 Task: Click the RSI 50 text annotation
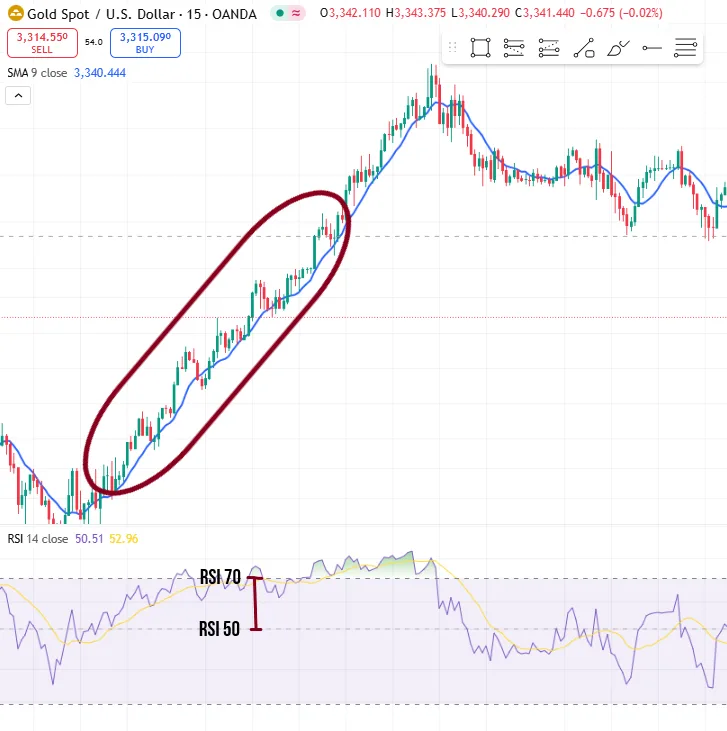click(x=220, y=629)
